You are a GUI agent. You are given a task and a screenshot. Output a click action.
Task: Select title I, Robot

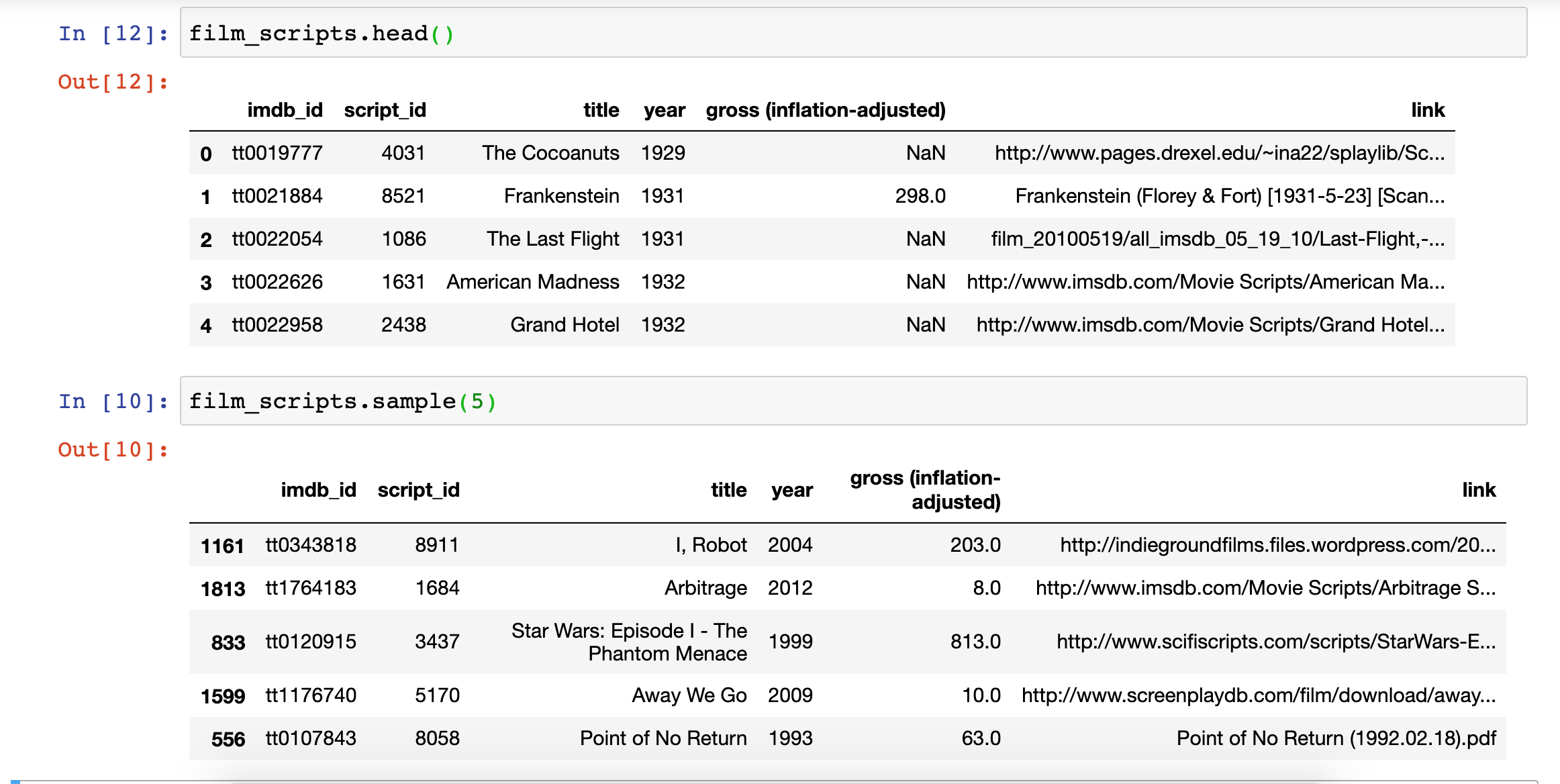coord(711,545)
